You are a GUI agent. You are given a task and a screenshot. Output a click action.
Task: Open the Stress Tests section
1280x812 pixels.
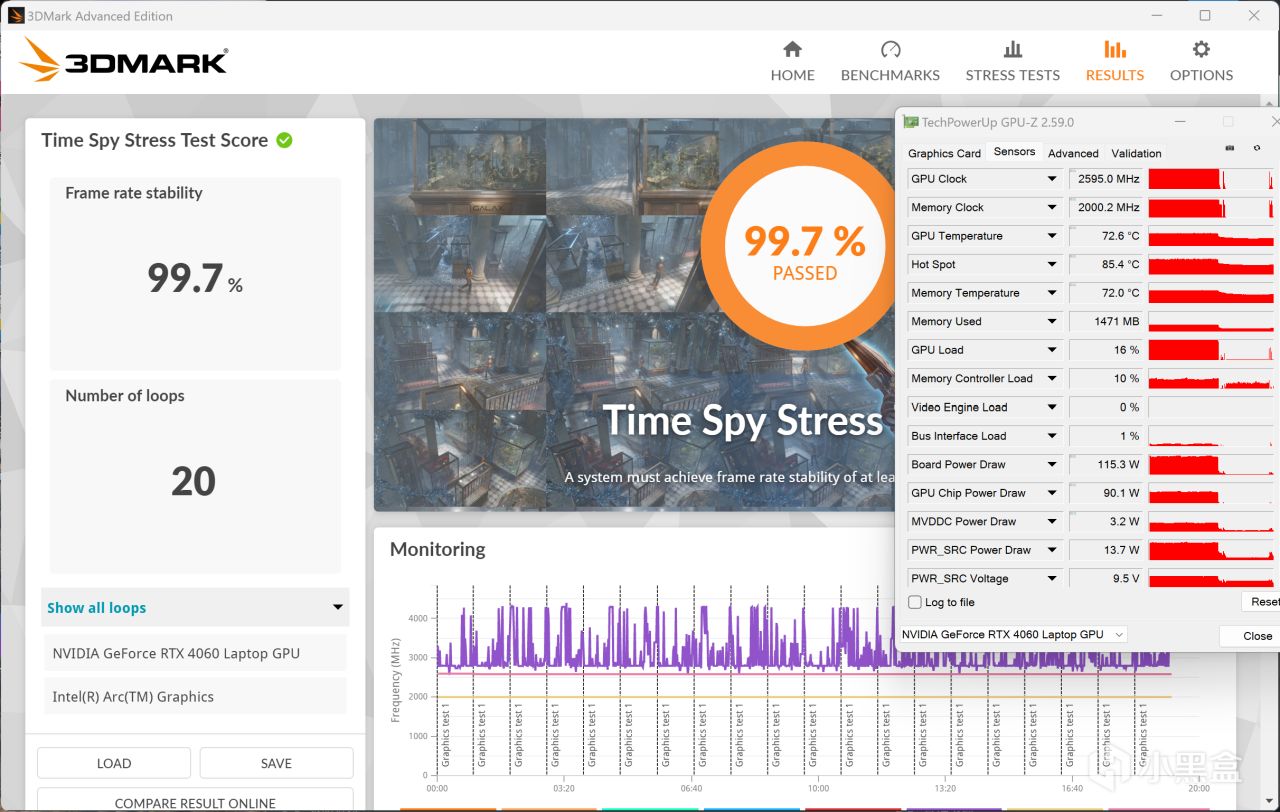(x=1012, y=61)
